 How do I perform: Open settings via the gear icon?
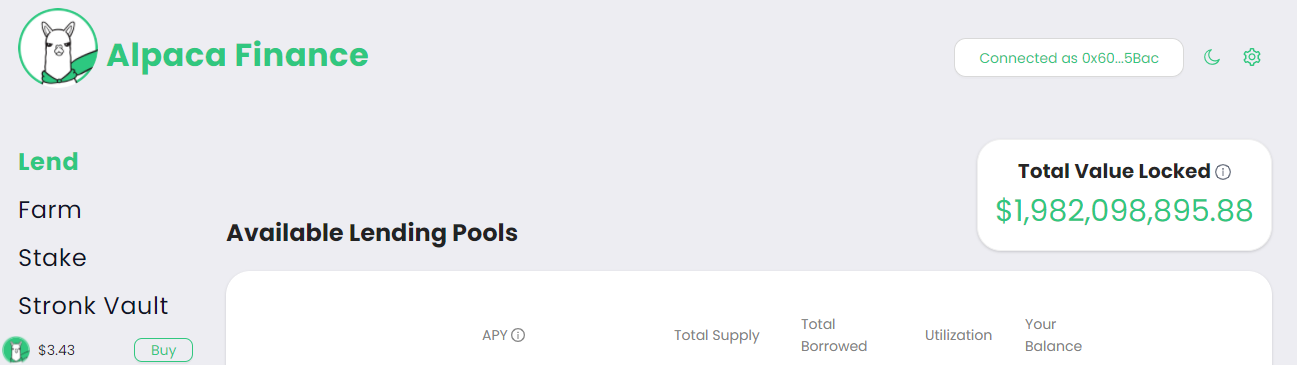pyautogui.click(x=1251, y=58)
